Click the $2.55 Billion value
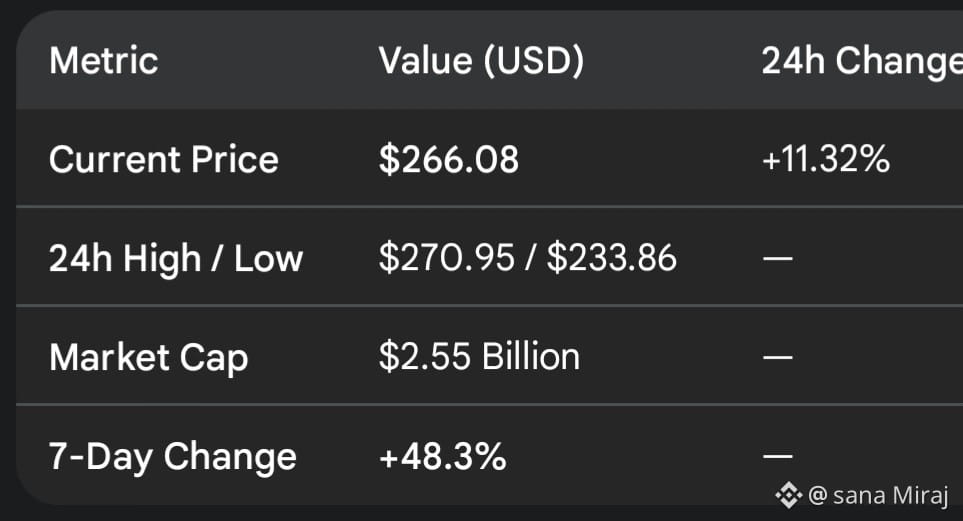This screenshot has height=521, width=963. click(479, 356)
